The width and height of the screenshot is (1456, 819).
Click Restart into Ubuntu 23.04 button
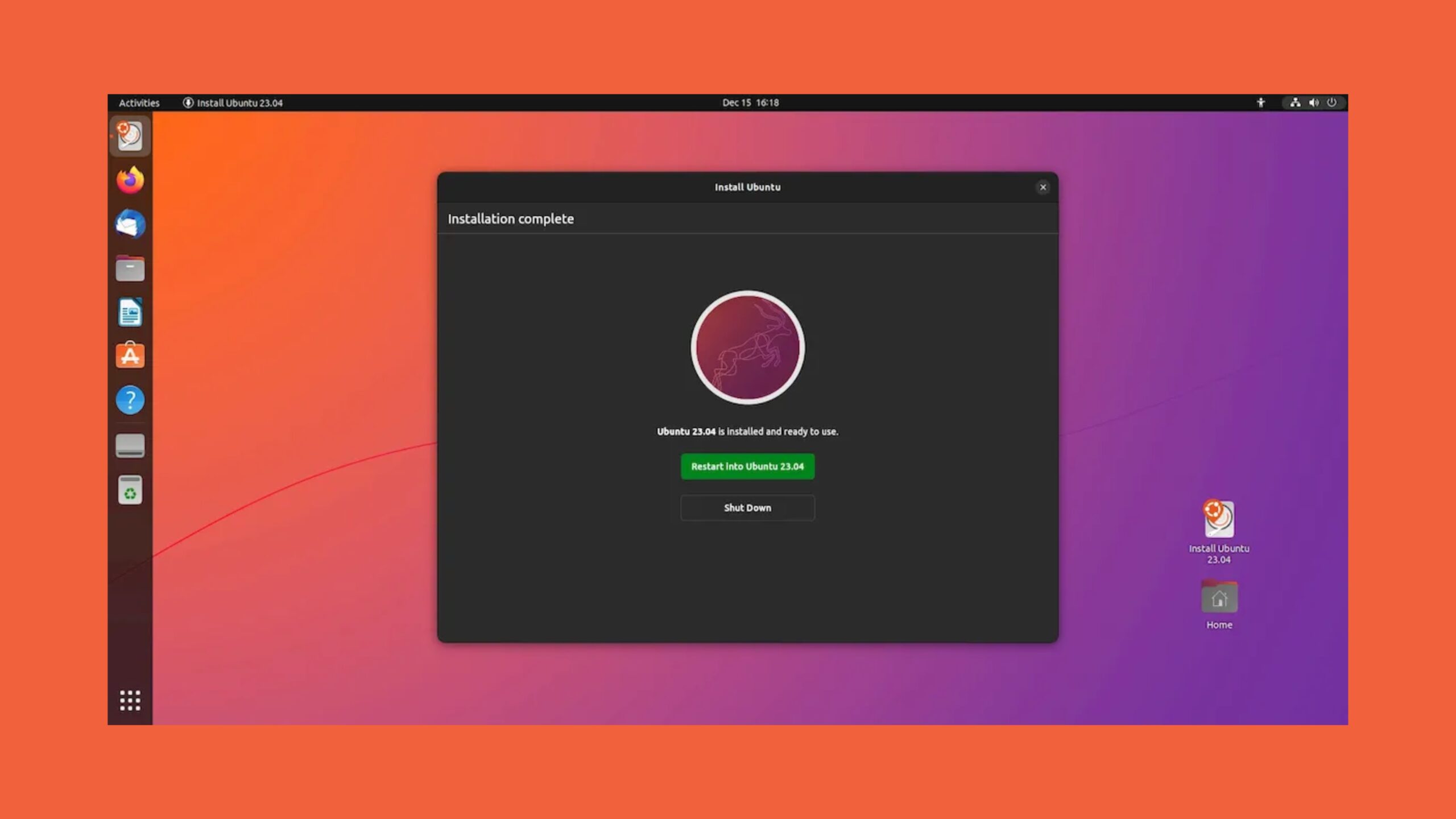click(x=747, y=466)
